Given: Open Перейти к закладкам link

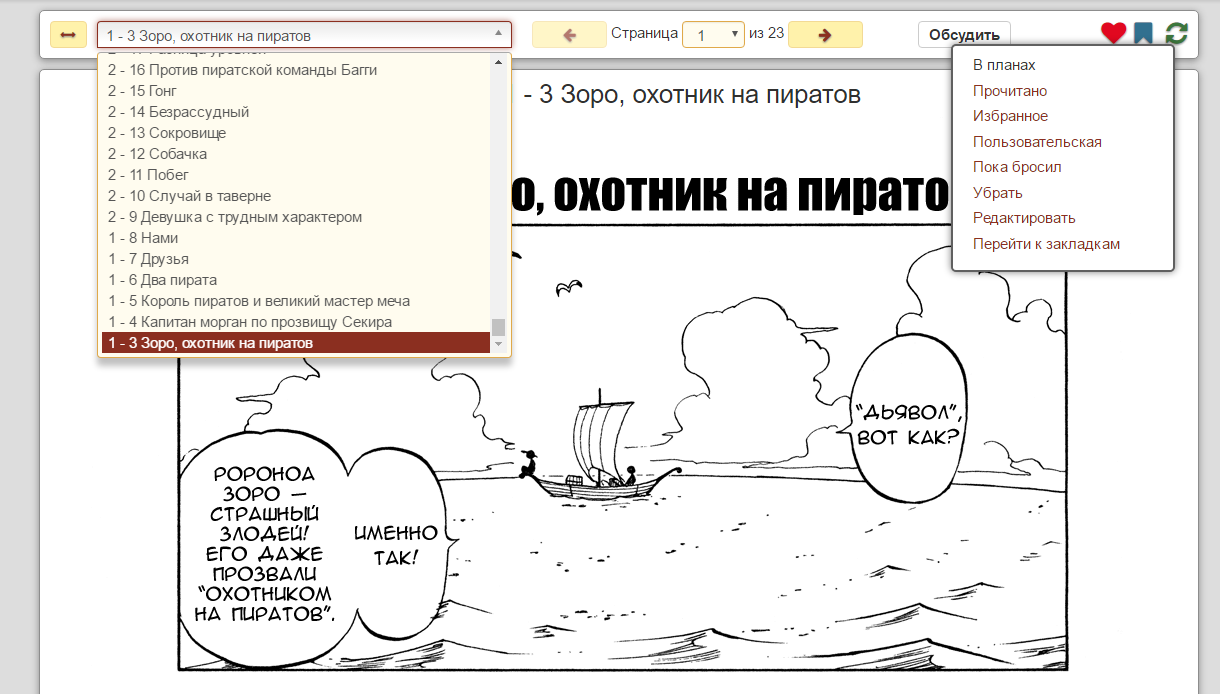Looking at the screenshot, I should pos(1045,243).
